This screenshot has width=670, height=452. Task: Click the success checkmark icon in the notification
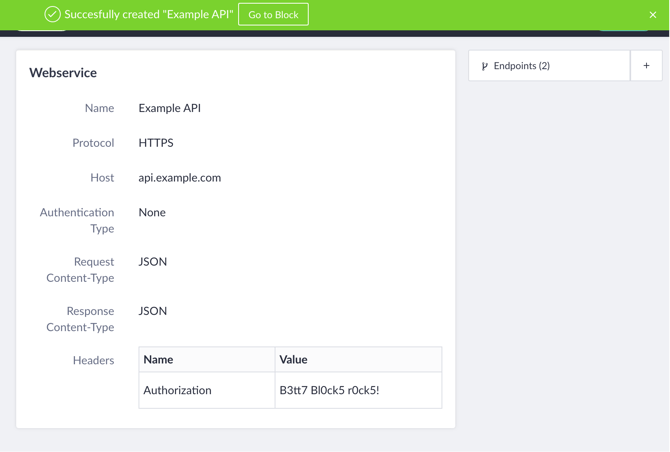(53, 15)
